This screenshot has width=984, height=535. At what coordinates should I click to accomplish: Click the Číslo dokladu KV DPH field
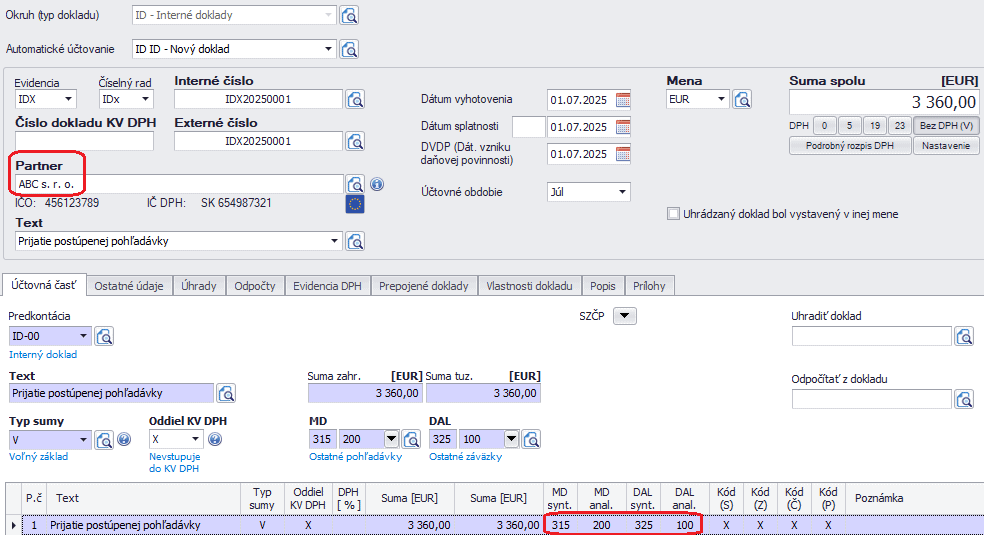(84, 141)
